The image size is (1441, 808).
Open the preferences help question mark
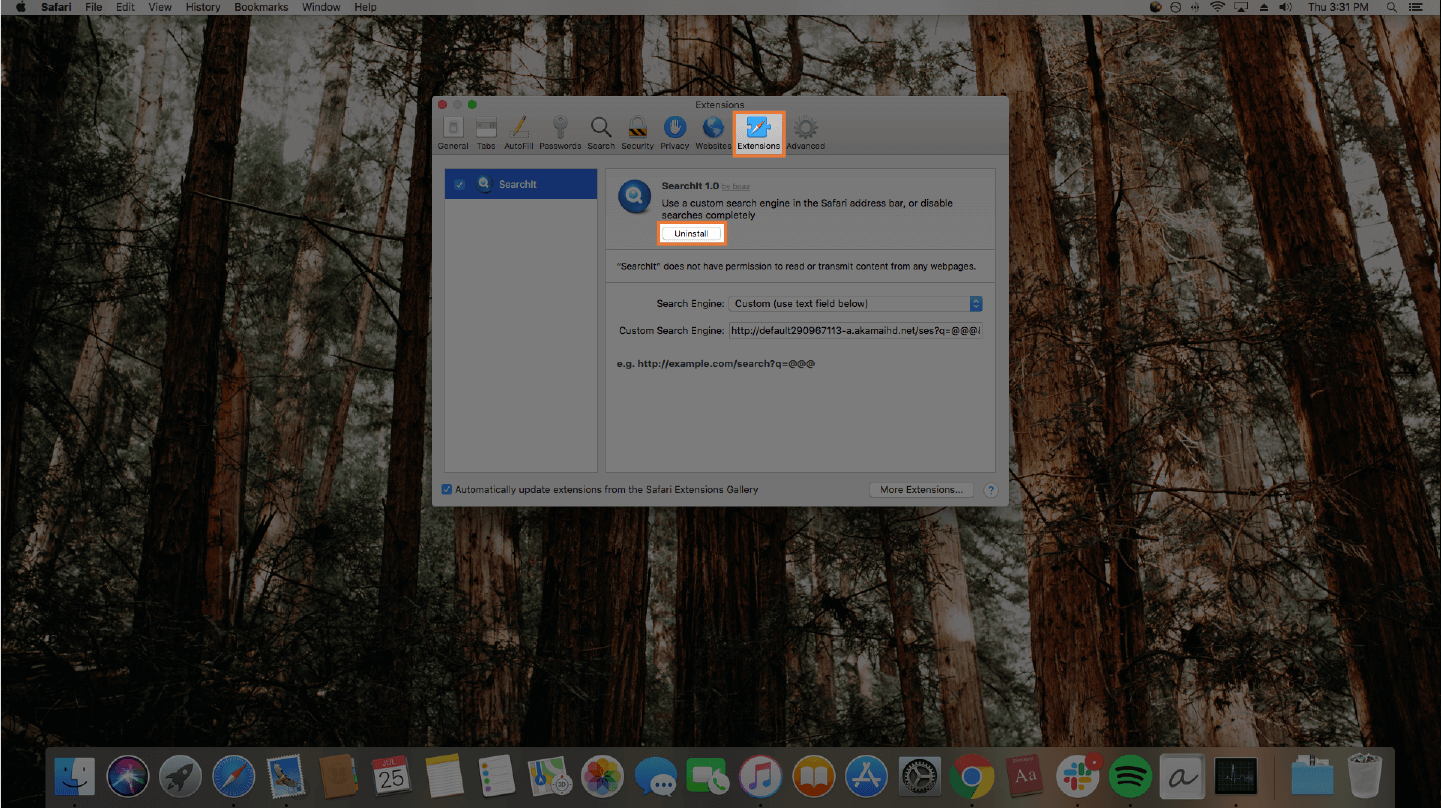tap(991, 490)
